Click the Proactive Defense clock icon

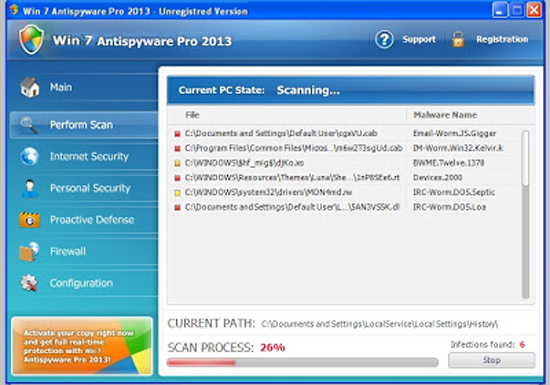(29, 220)
